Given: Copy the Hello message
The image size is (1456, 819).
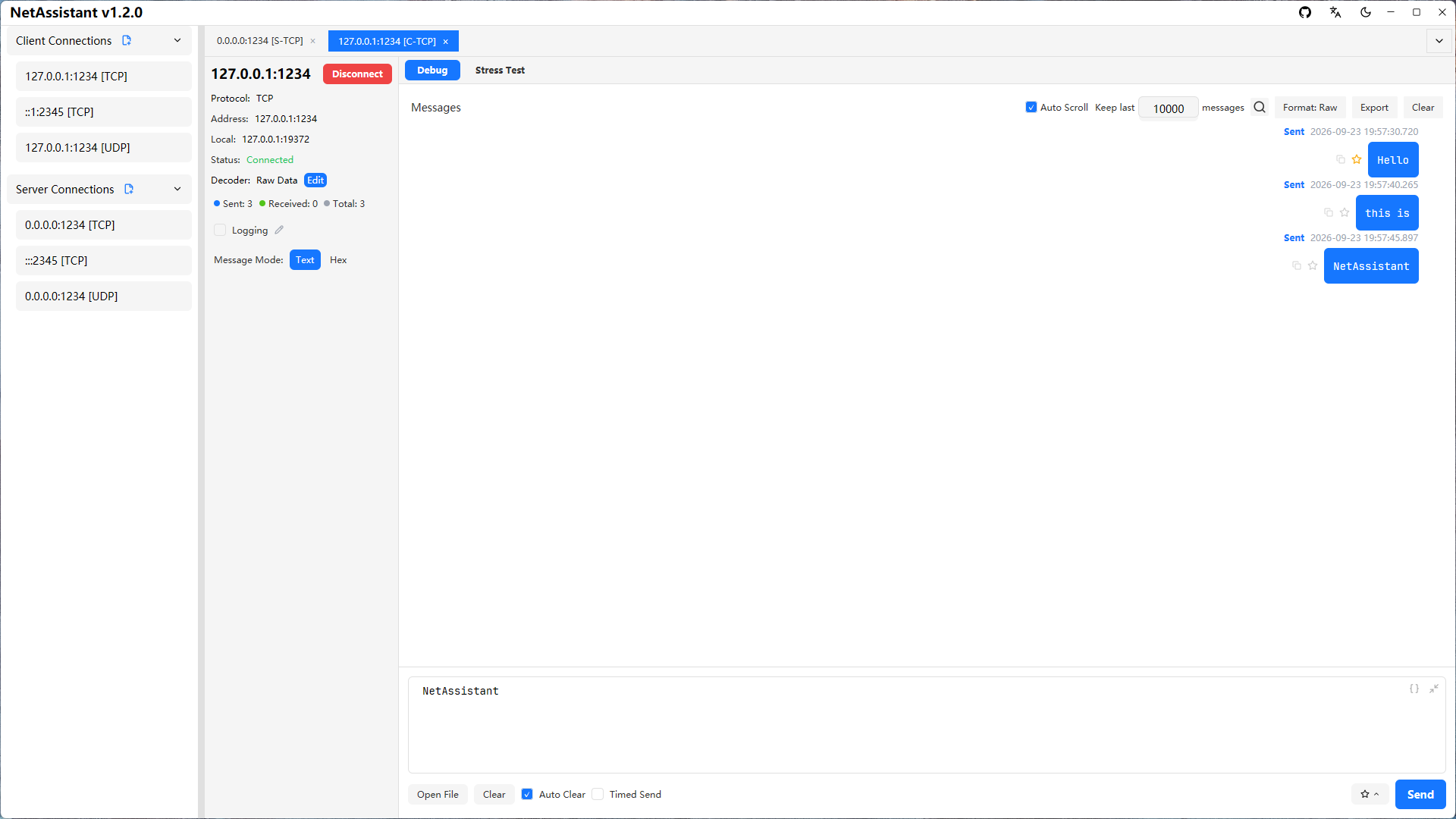Looking at the screenshot, I should click(1341, 159).
